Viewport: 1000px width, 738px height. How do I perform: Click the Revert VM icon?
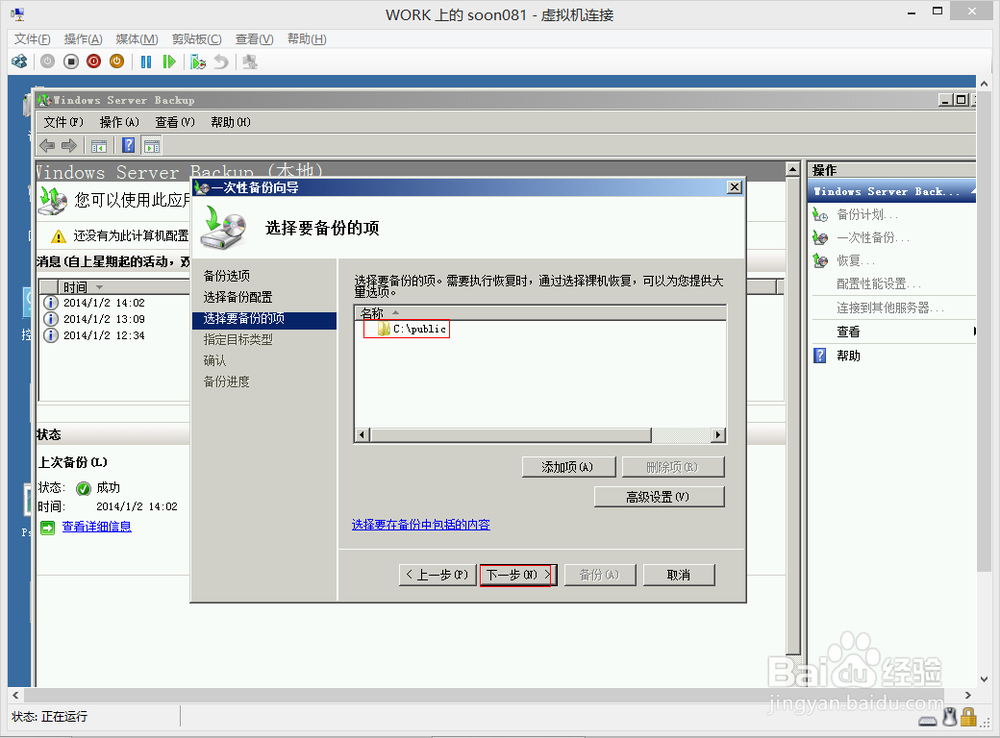coord(221,61)
